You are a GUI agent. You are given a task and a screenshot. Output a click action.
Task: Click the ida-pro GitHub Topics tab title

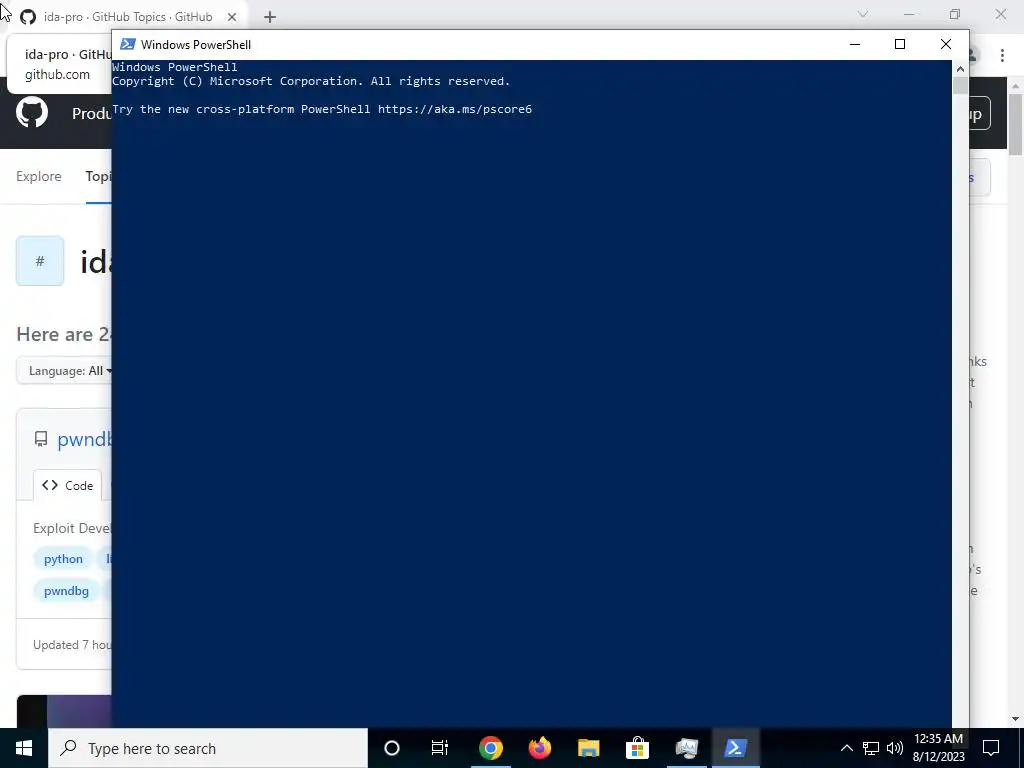point(128,17)
